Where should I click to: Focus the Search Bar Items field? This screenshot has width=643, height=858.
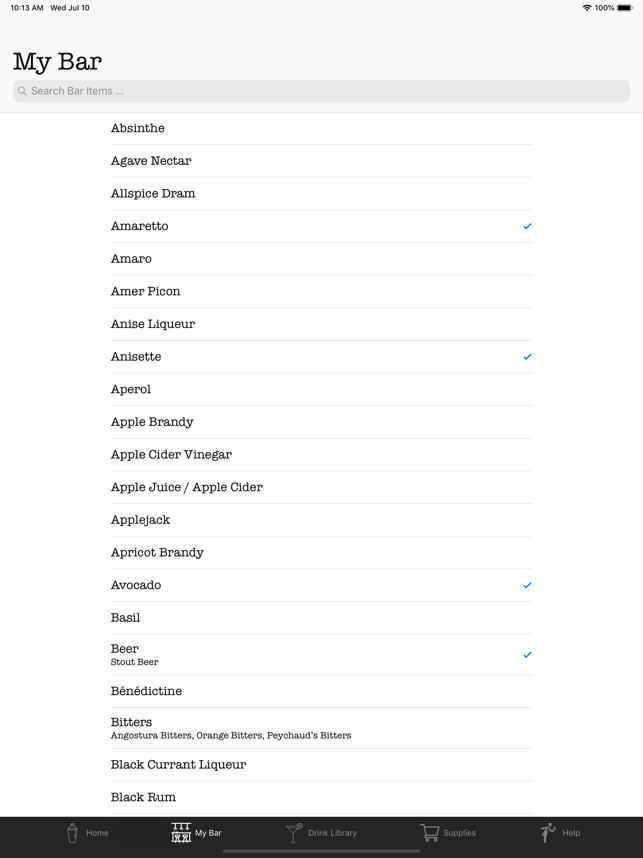point(321,91)
